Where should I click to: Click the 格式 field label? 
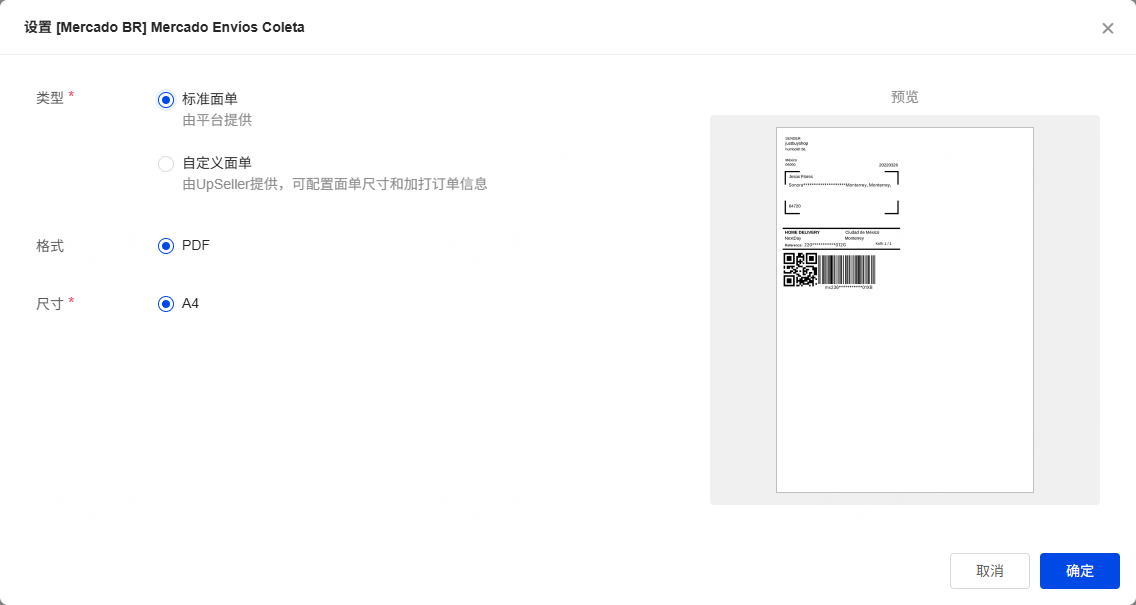point(50,246)
